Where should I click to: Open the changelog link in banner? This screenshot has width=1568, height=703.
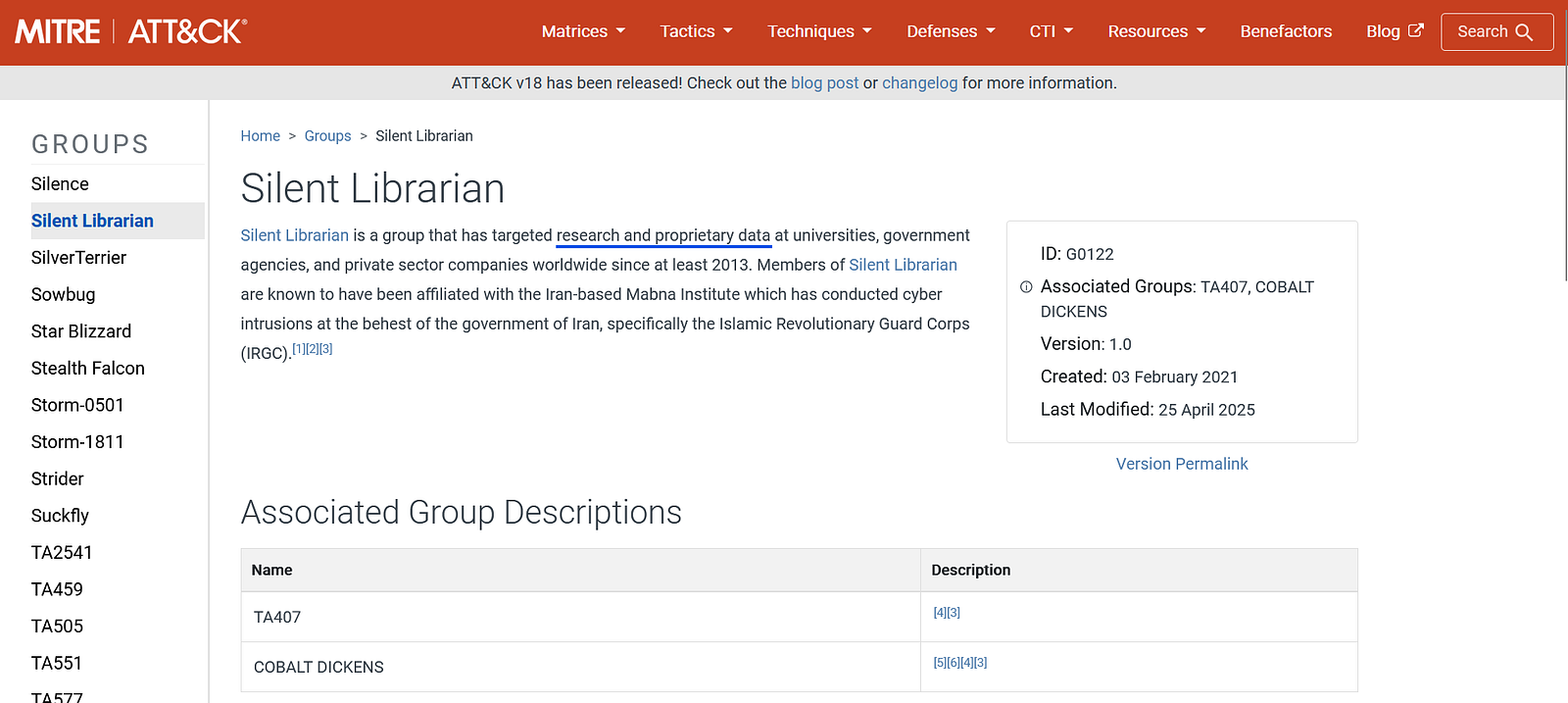(919, 83)
